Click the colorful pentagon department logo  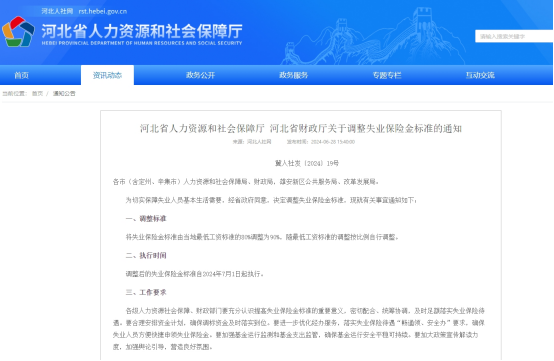(18, 32)
